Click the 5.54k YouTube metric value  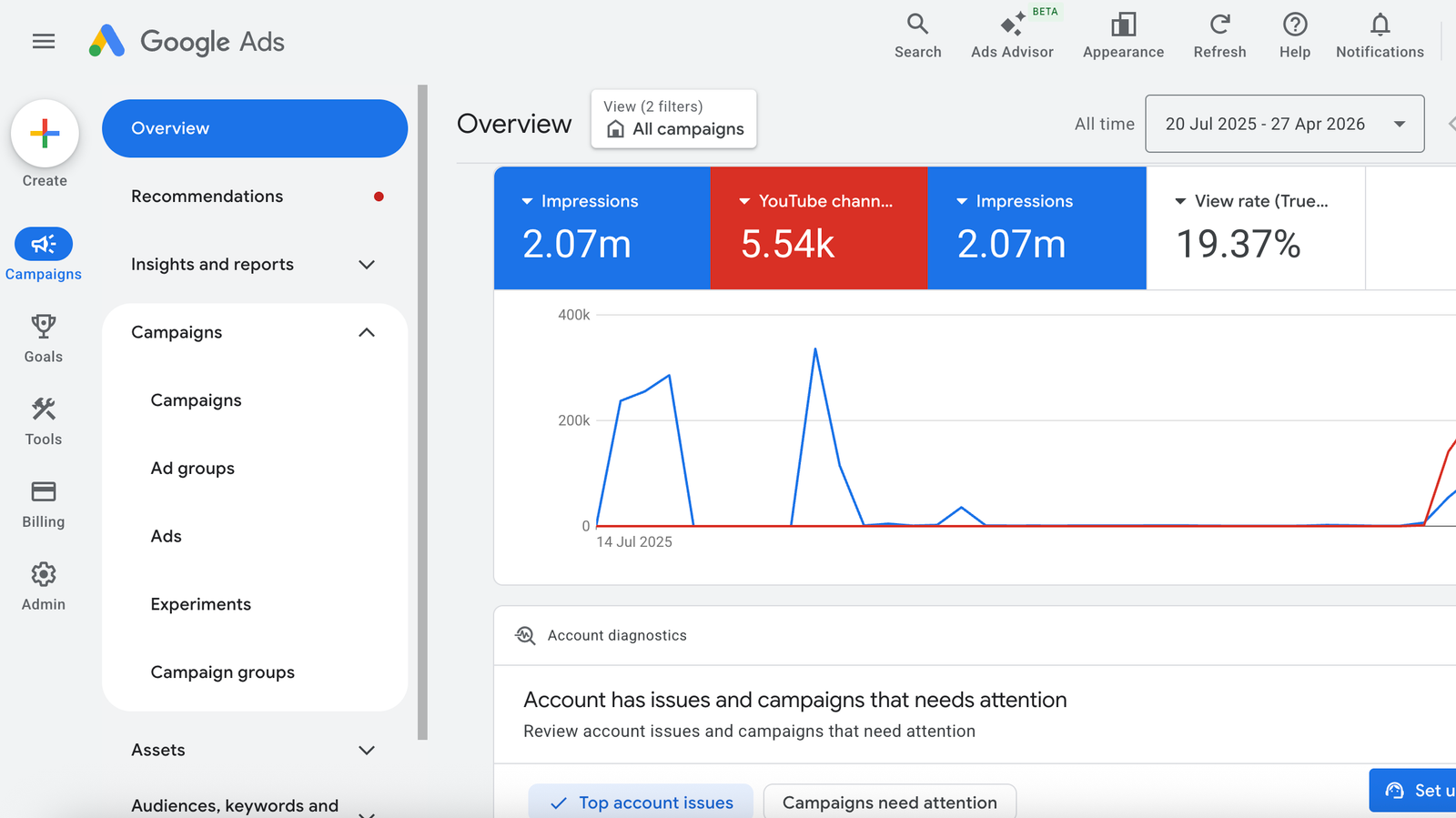pyautogui.click(x=787, y=244)
